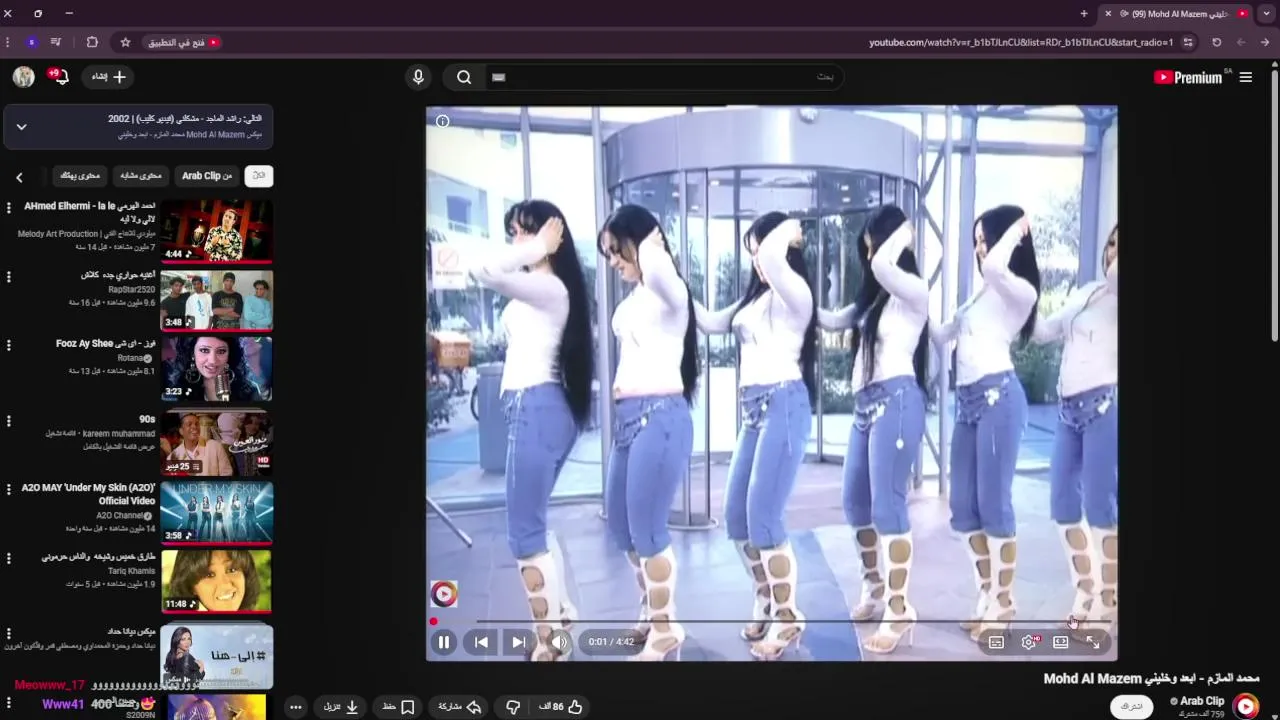Open options for RapStar2520 video

click(x=9, y=276)
